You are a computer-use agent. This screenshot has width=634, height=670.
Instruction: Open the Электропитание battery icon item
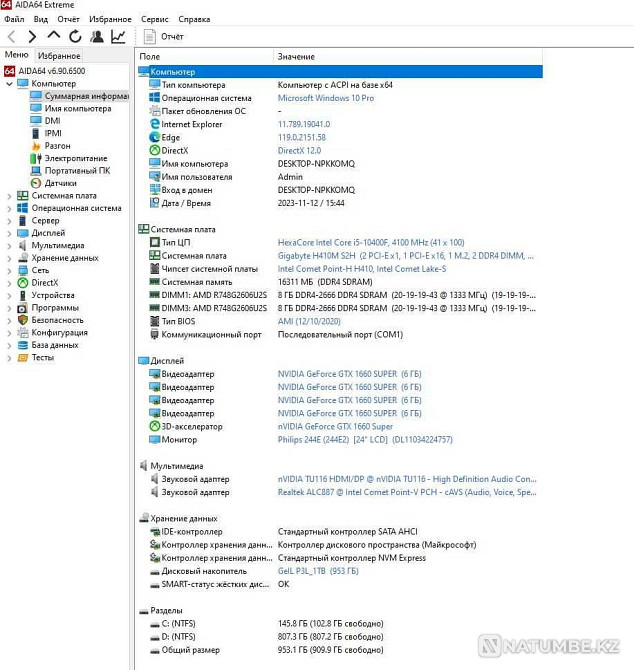click(36, 158)
